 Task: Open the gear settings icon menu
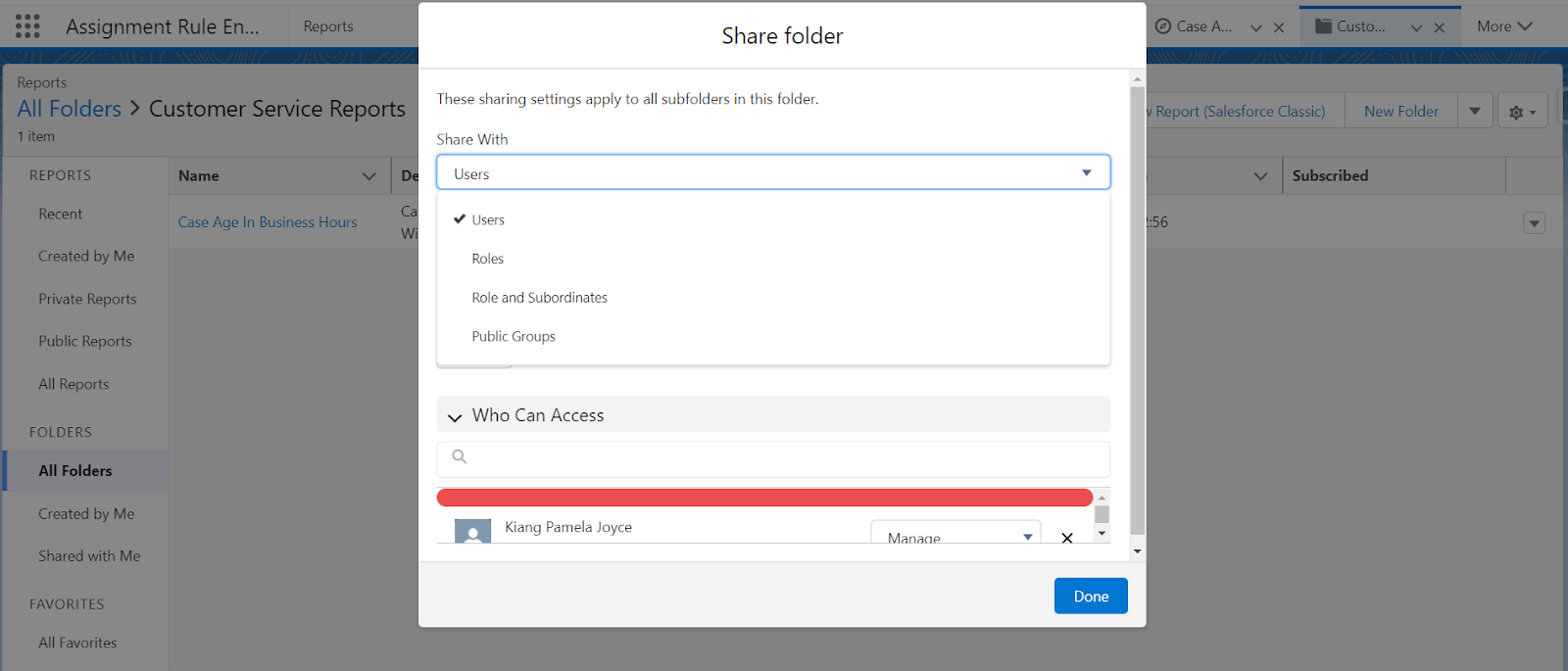[1523, 112]
